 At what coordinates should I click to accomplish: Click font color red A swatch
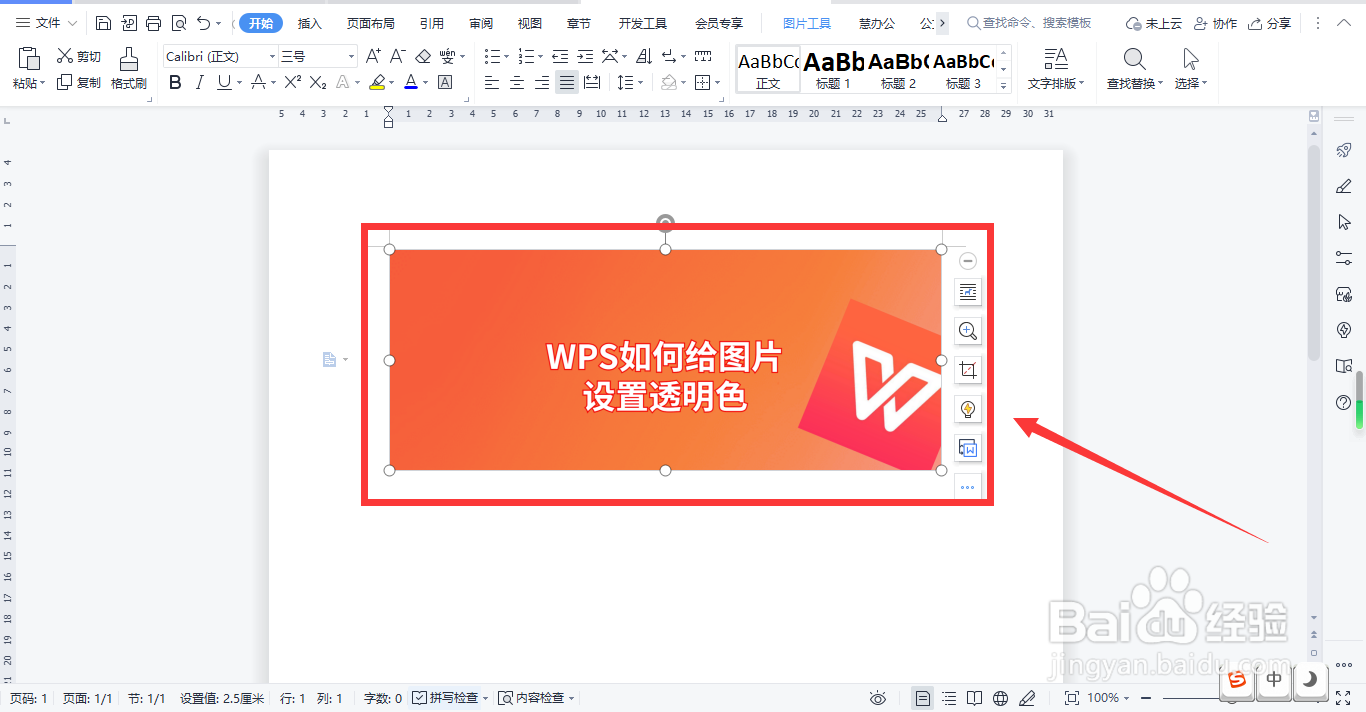click(x=410, y=82)
